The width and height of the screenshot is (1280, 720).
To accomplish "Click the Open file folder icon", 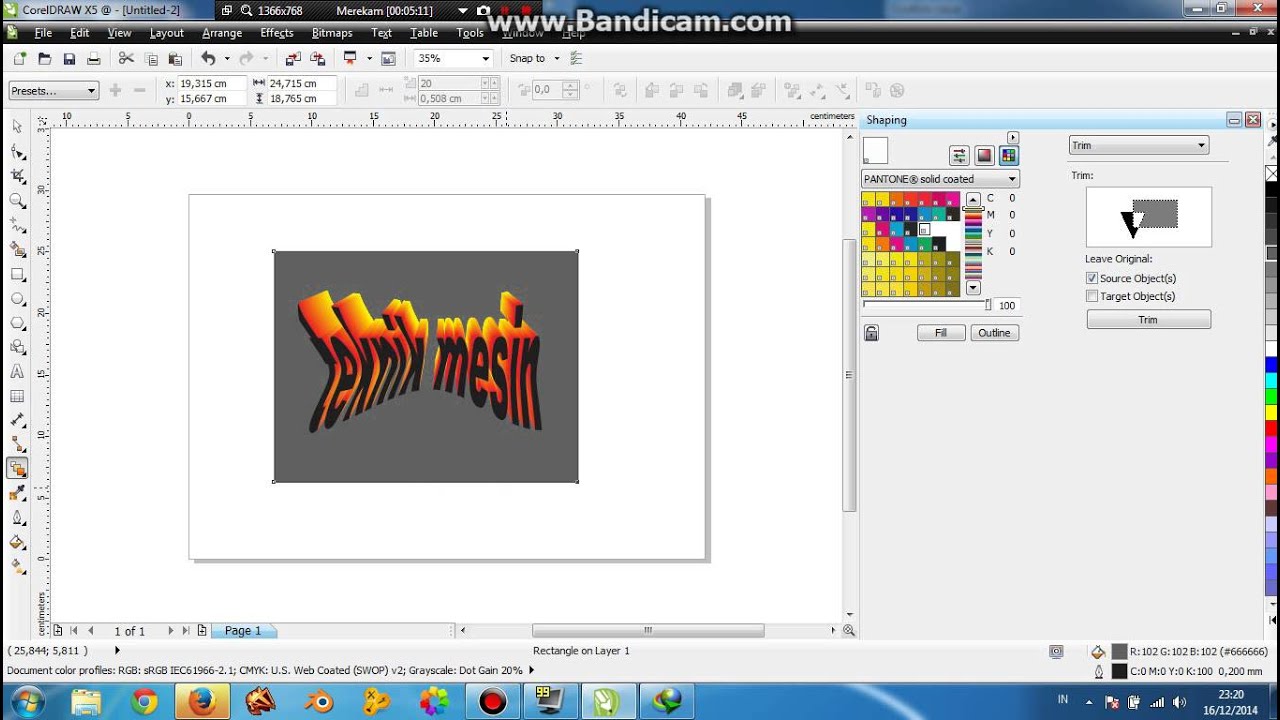I will coord(44,59).
